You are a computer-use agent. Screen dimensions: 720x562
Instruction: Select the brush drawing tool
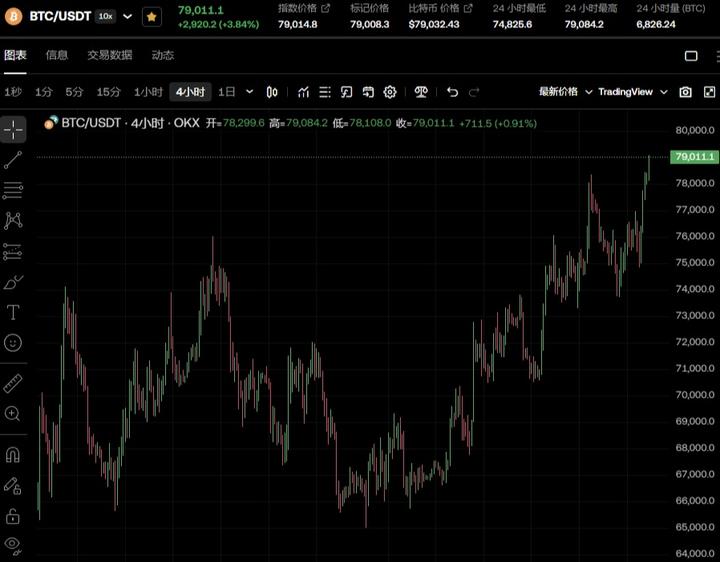[13, 282]
